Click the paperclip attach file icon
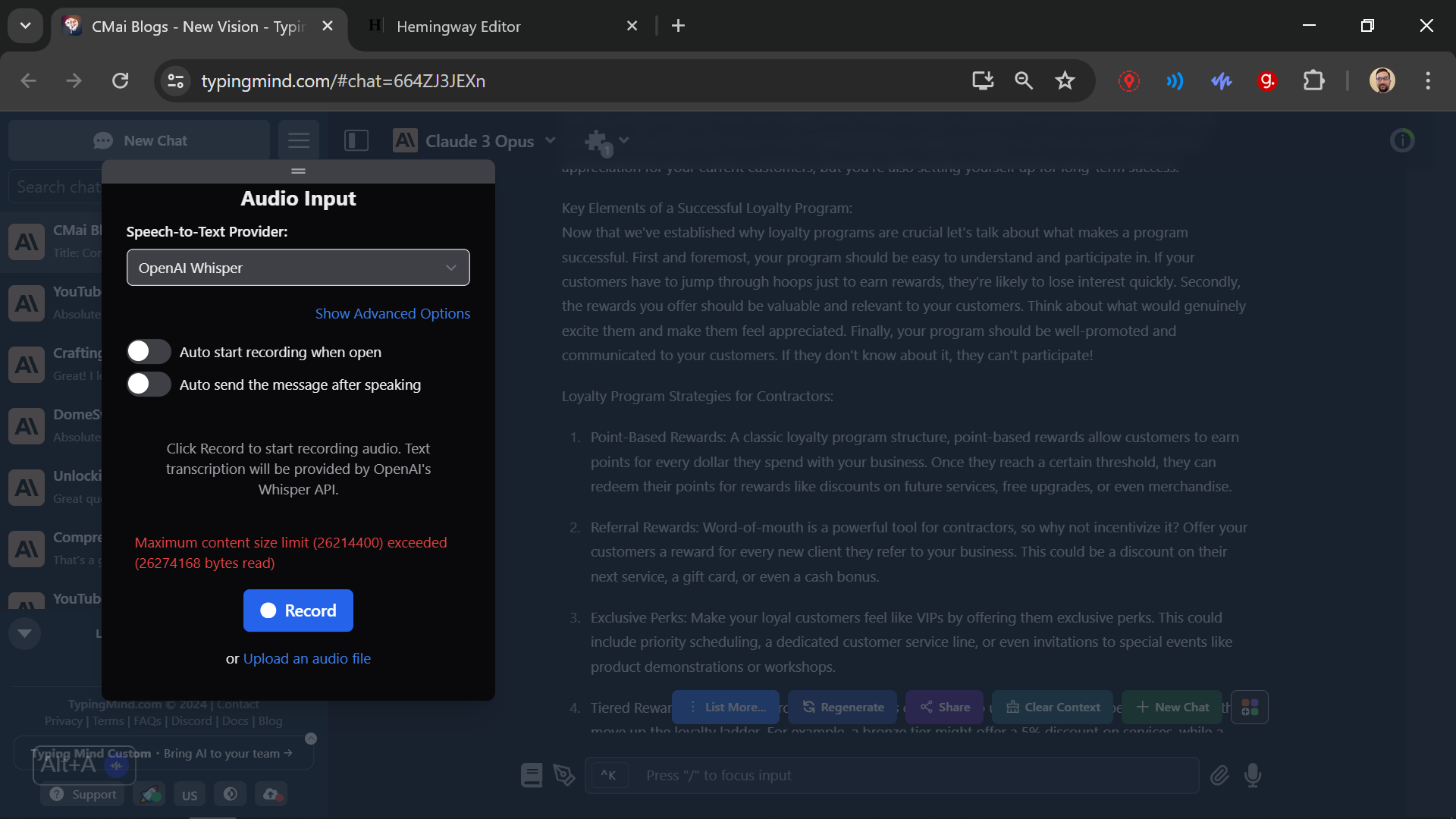Image resolution: width=1456 pixels, height=819 pixels. pos(1219,775)
